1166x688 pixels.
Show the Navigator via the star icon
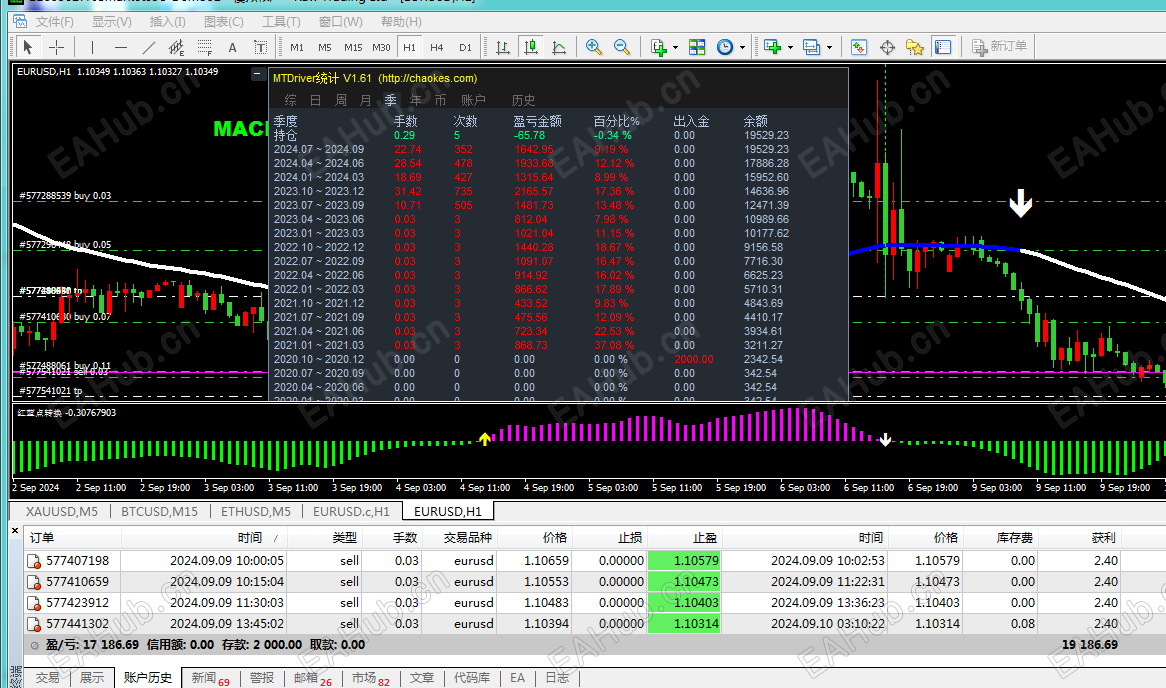[x=914, y=47]
